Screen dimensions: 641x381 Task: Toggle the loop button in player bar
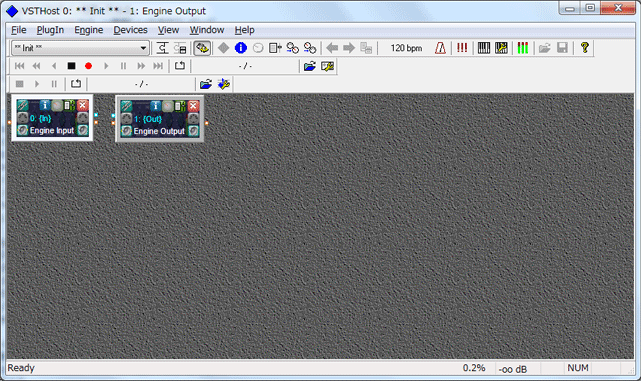[180, 66]
